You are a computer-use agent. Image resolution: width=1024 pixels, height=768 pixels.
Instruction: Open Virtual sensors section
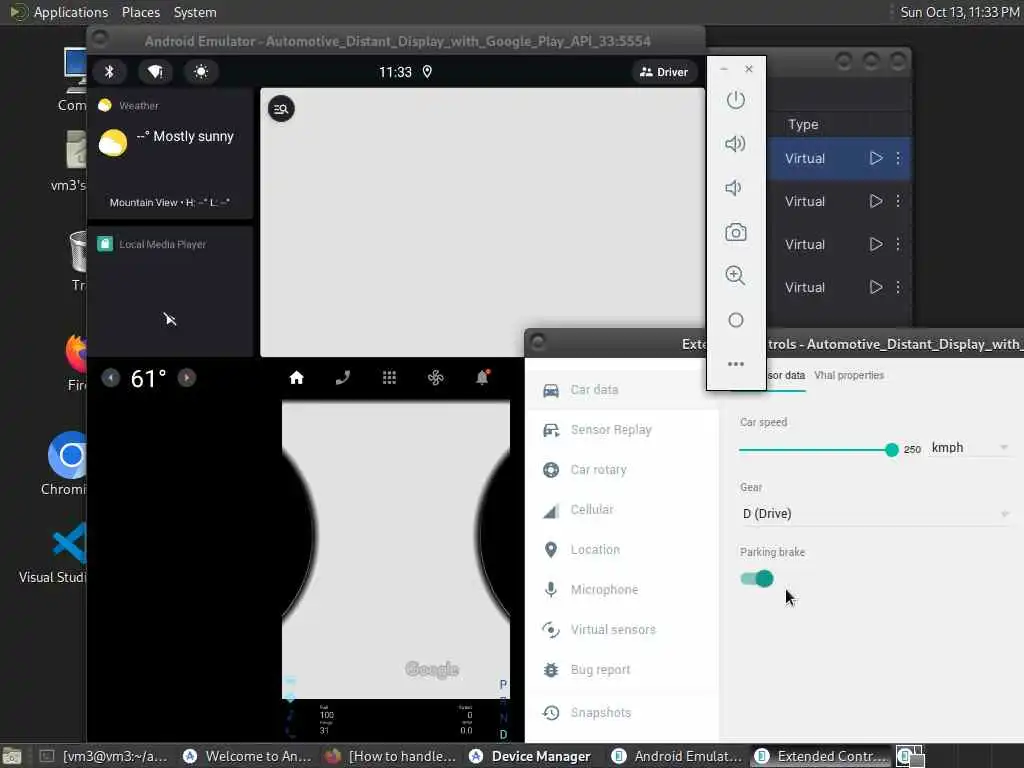click(x=622, y=630)
